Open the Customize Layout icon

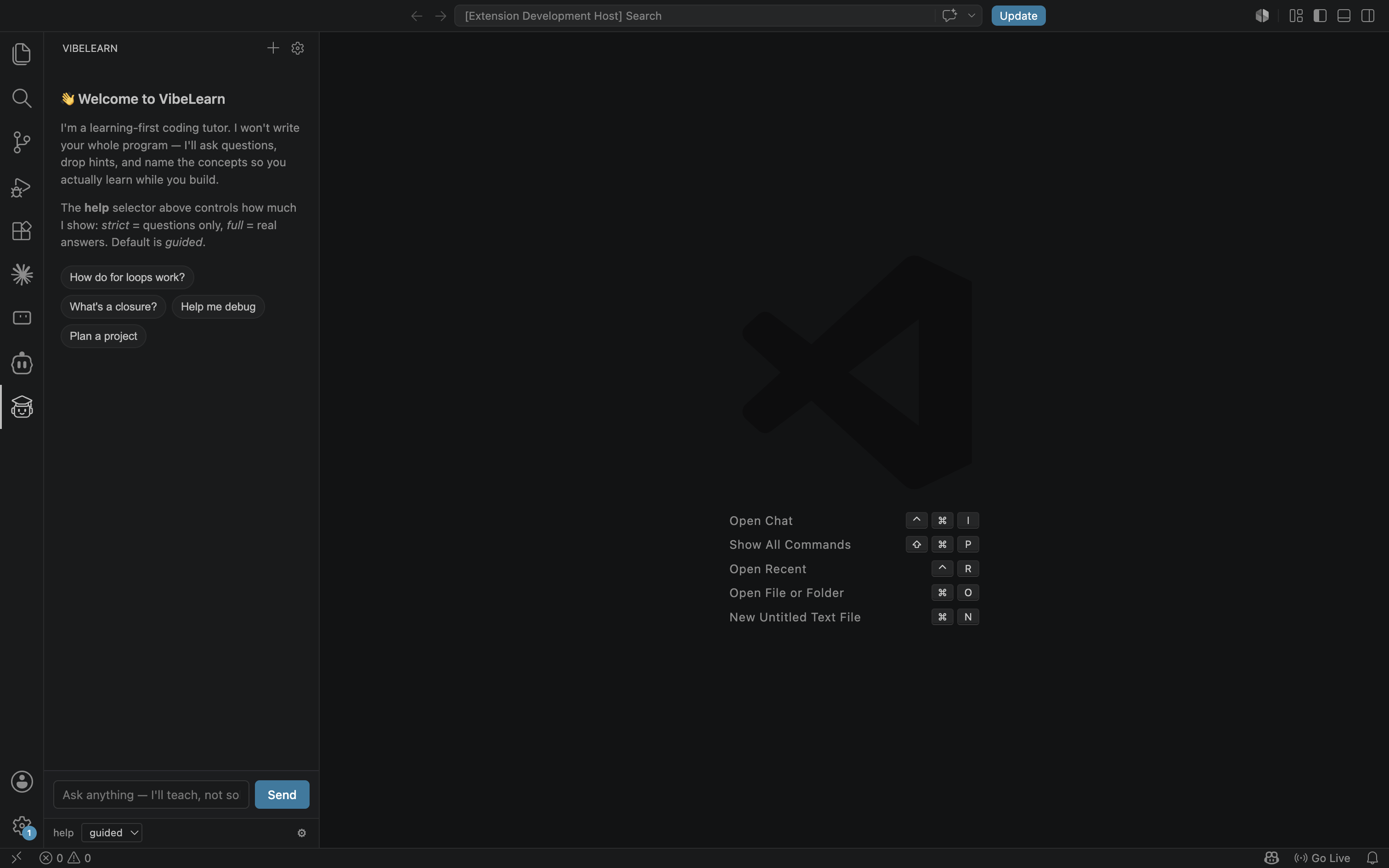click(1296, 16)
